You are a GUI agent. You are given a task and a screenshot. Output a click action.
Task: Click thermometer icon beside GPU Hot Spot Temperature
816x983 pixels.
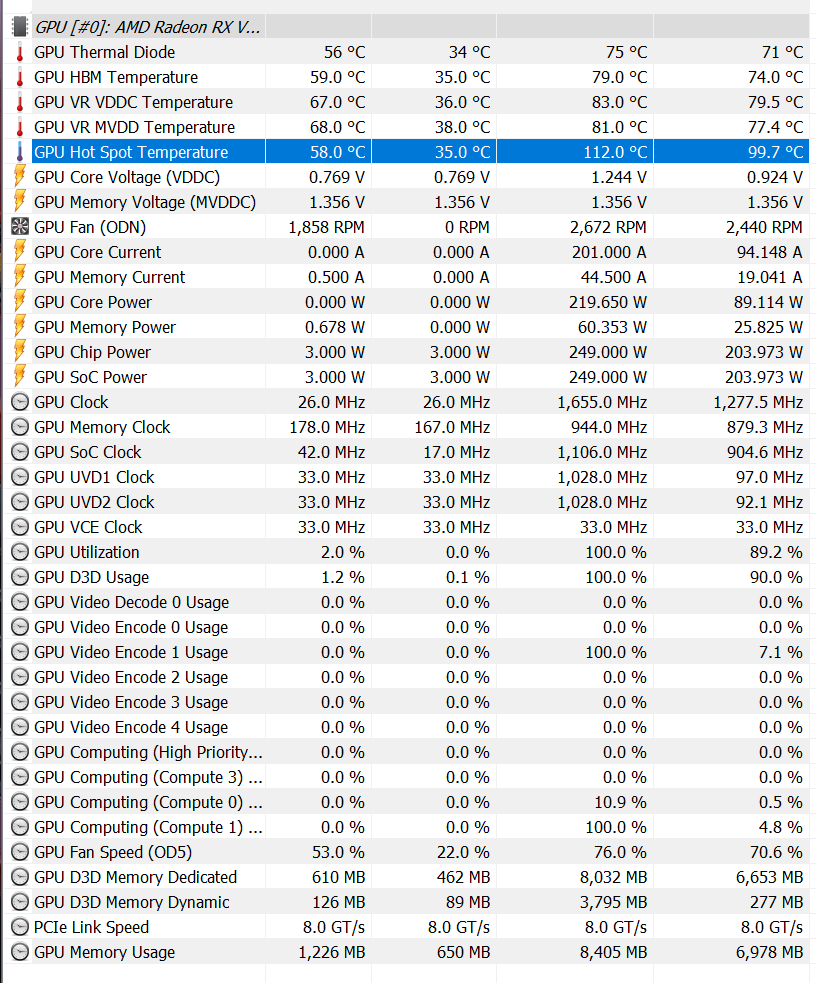tap(20, 152)
